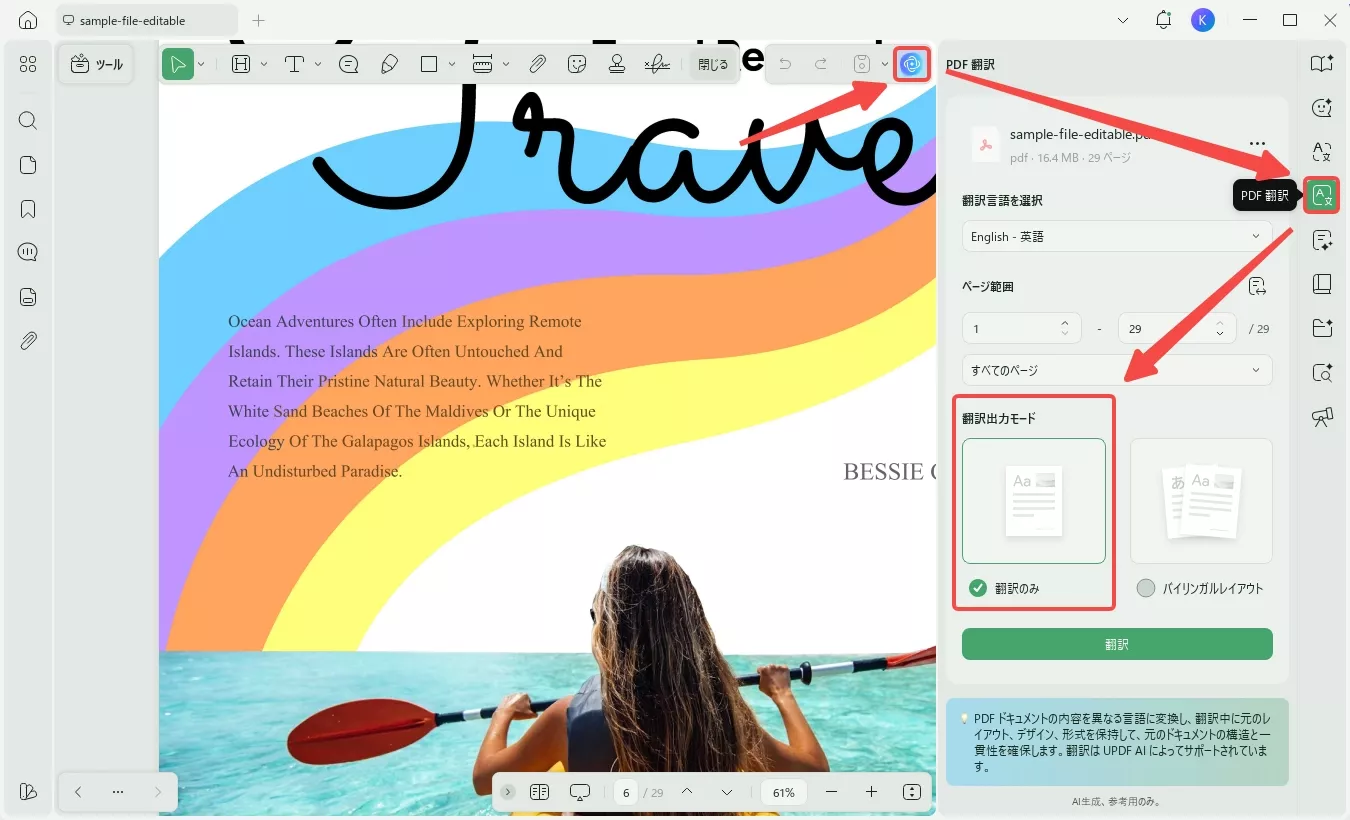The width and height of the screenshot is (1350, 820).
Task: Open the layers panel at bottom left
Action: pos(28,791)
